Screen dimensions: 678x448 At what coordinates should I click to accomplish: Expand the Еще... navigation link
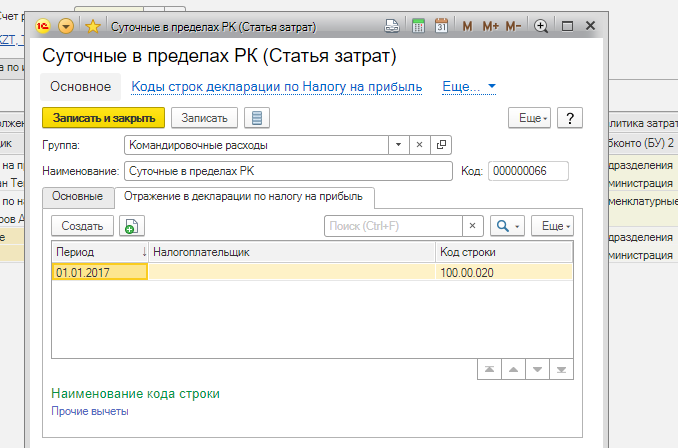tap(469, 86)
